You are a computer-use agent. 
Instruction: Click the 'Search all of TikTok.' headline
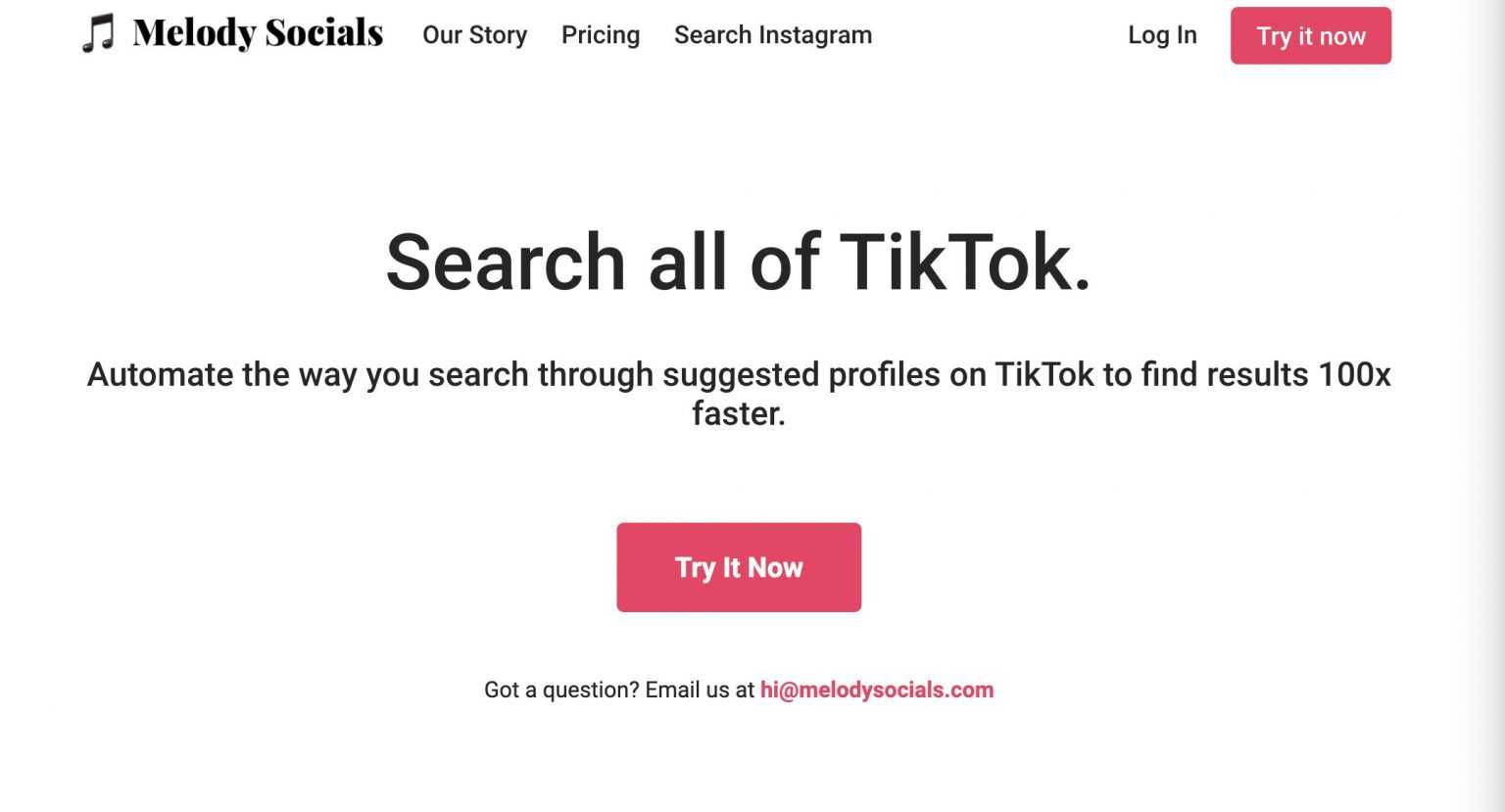pos(738,262)
